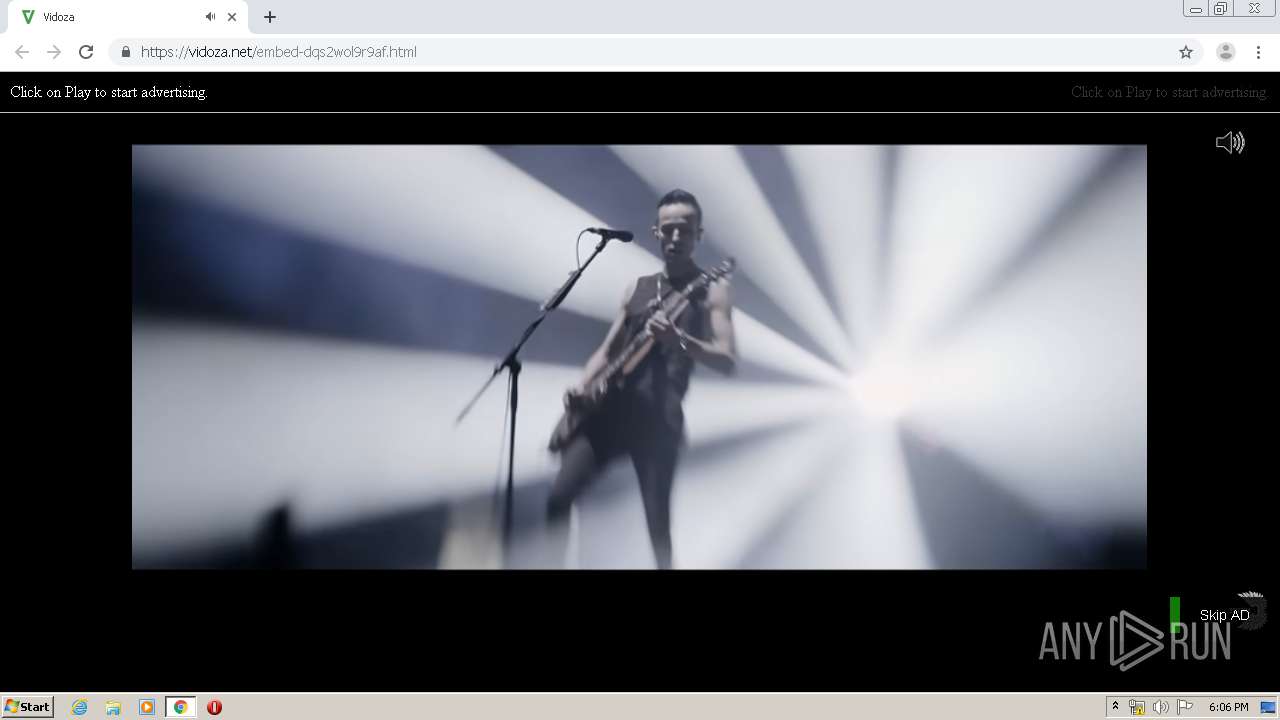View site info via the padlock icon

pyautogui.click(x=126, y=52)
